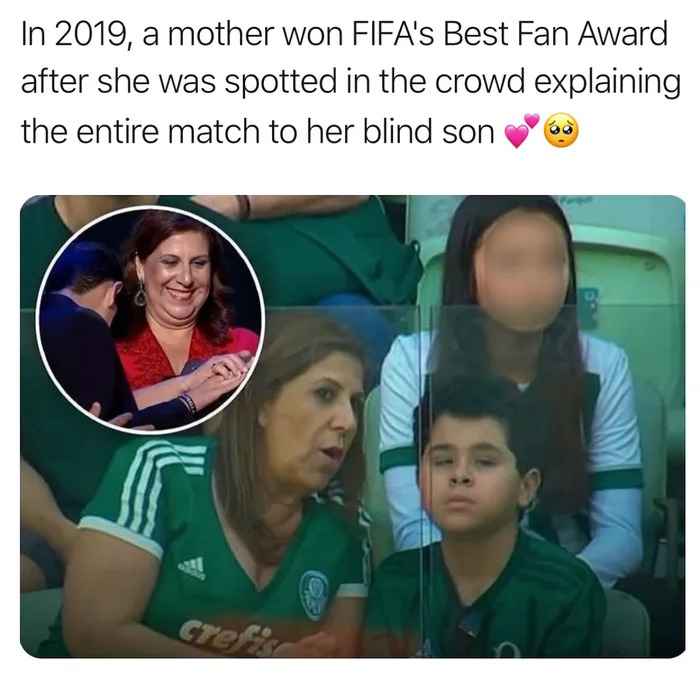Click the words "blind son" in caption
This screenshot has width=700, height=700.
click(429, 132)
